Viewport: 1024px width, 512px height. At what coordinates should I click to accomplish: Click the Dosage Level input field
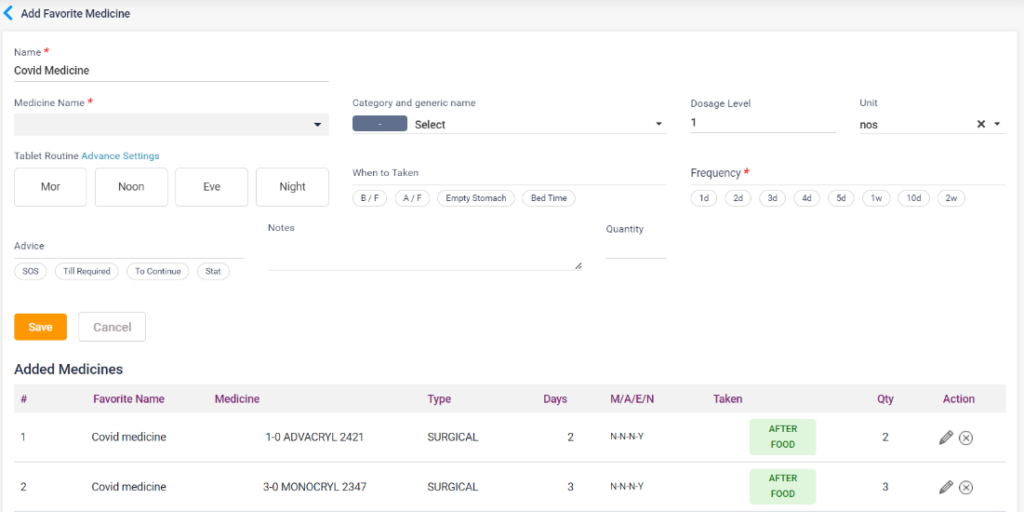click(x=762, y=123)
